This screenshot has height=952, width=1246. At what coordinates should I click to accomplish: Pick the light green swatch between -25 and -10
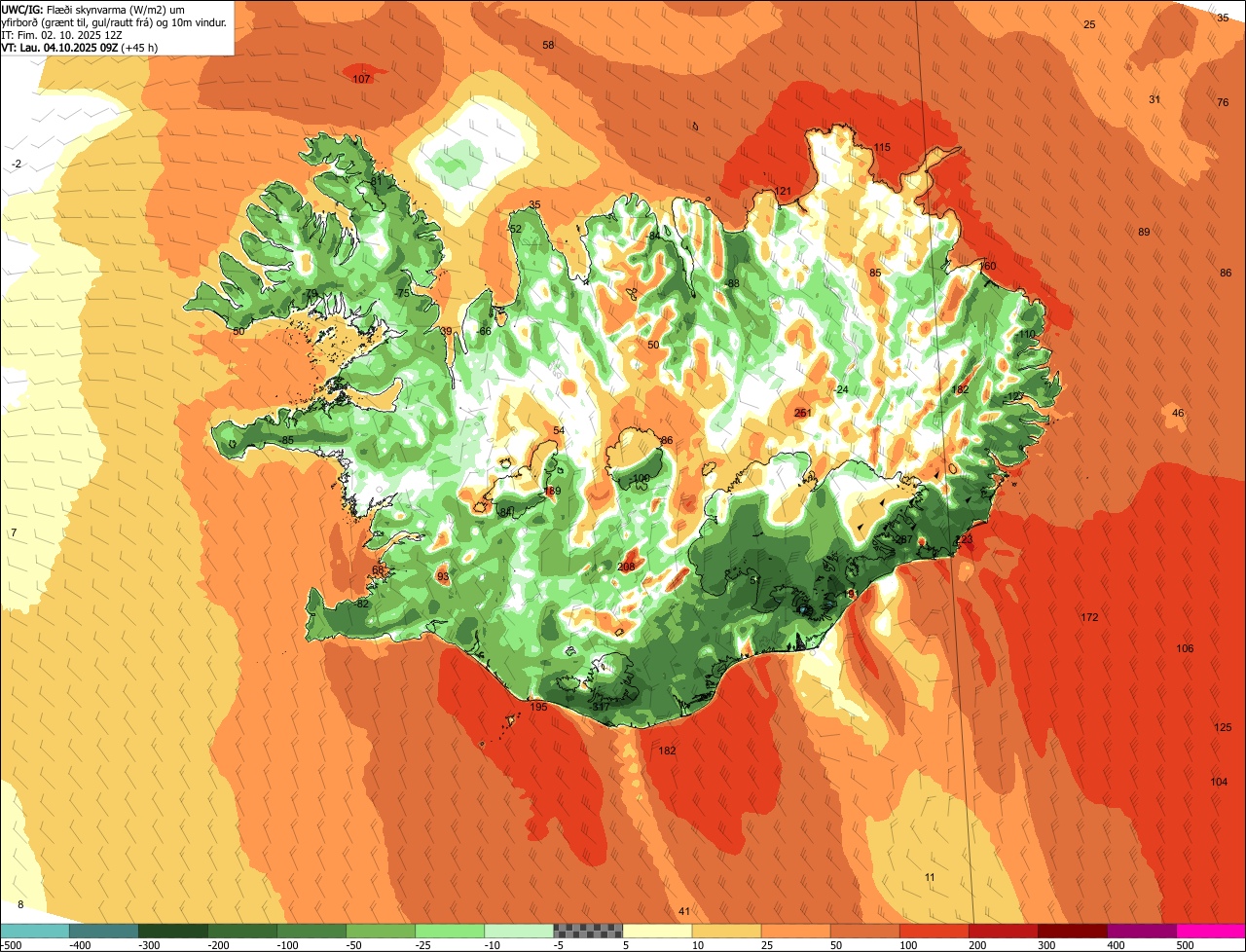(450, 931)
